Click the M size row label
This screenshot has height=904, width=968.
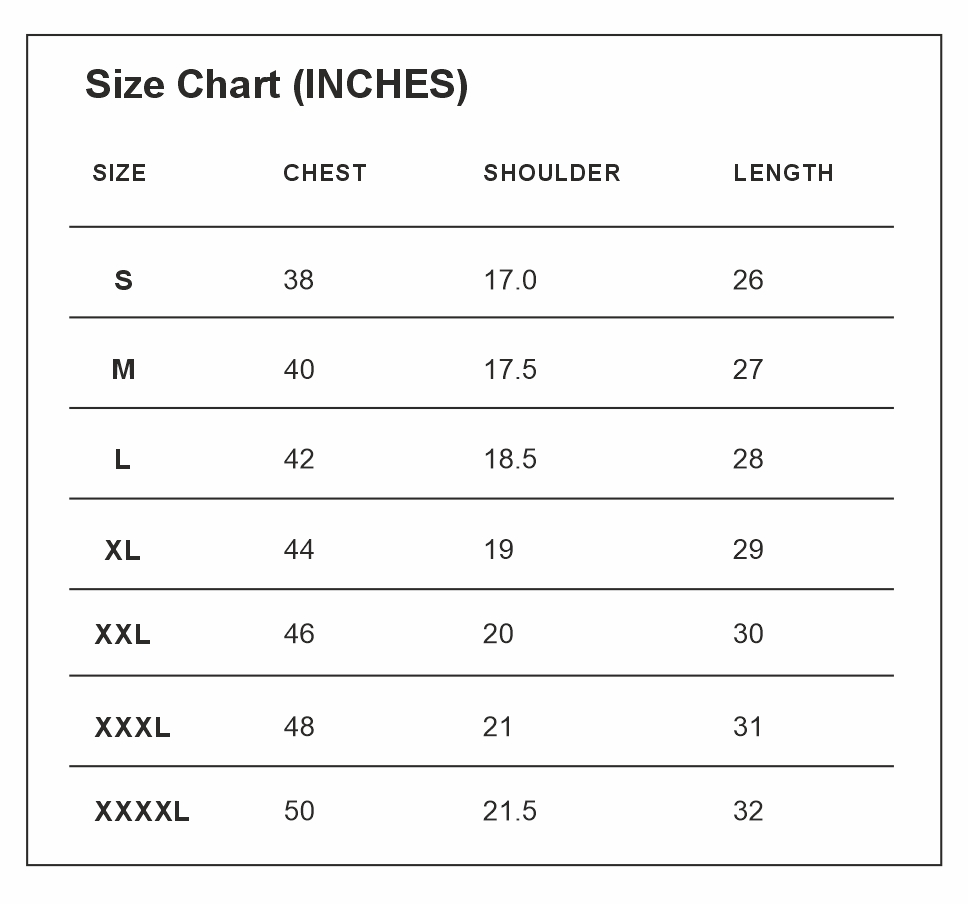click(123, 369)
